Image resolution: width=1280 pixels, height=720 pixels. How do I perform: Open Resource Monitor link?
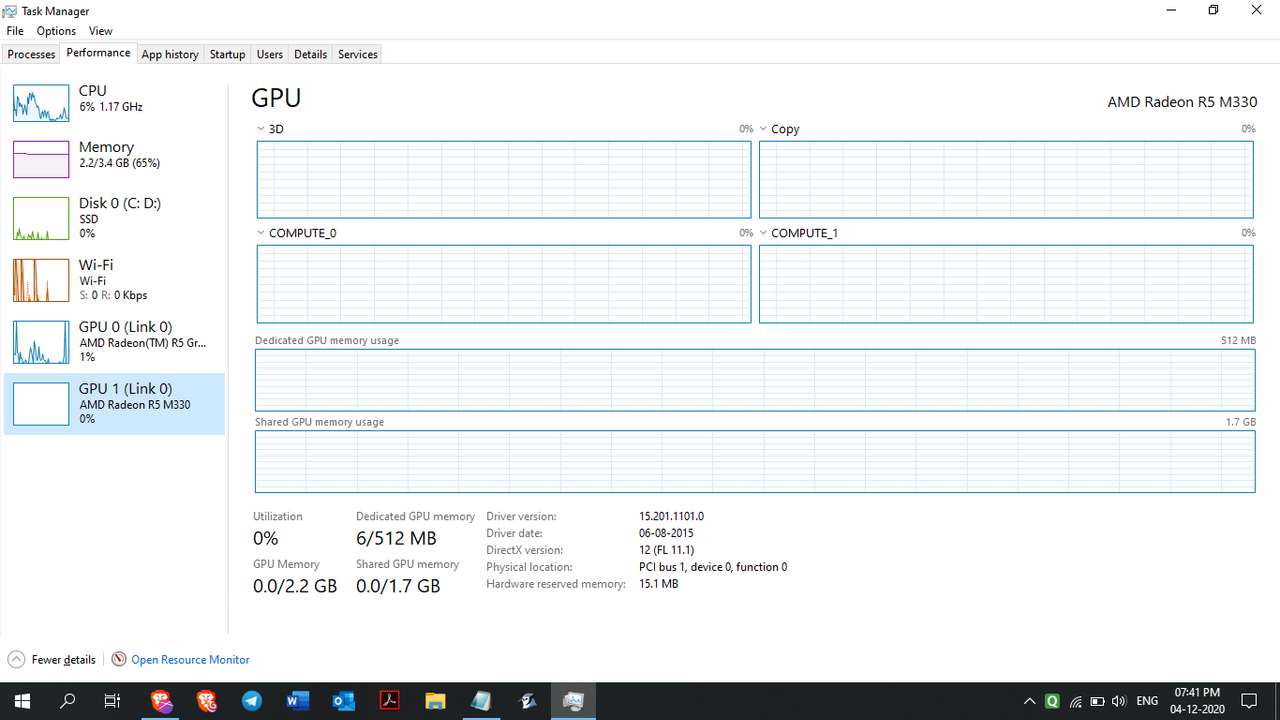point(190,660)
